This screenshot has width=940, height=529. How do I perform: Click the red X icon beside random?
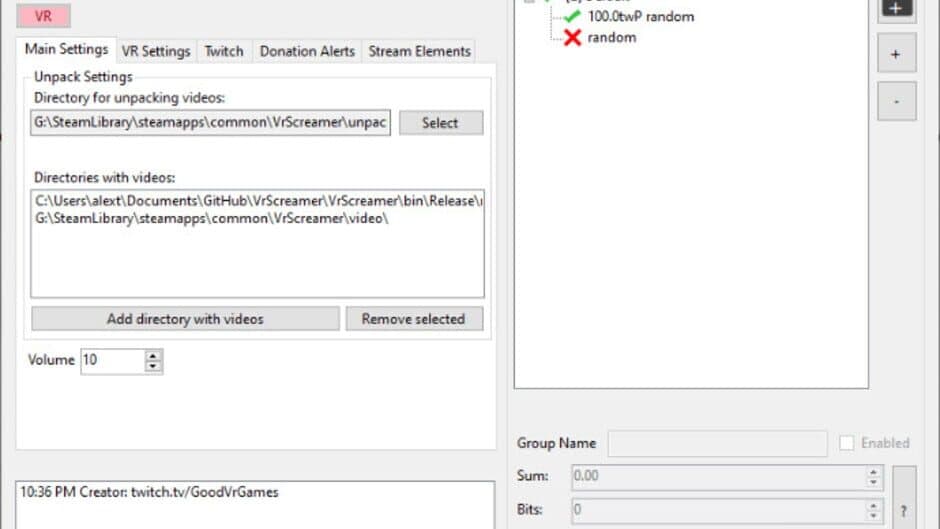(573, 38)
